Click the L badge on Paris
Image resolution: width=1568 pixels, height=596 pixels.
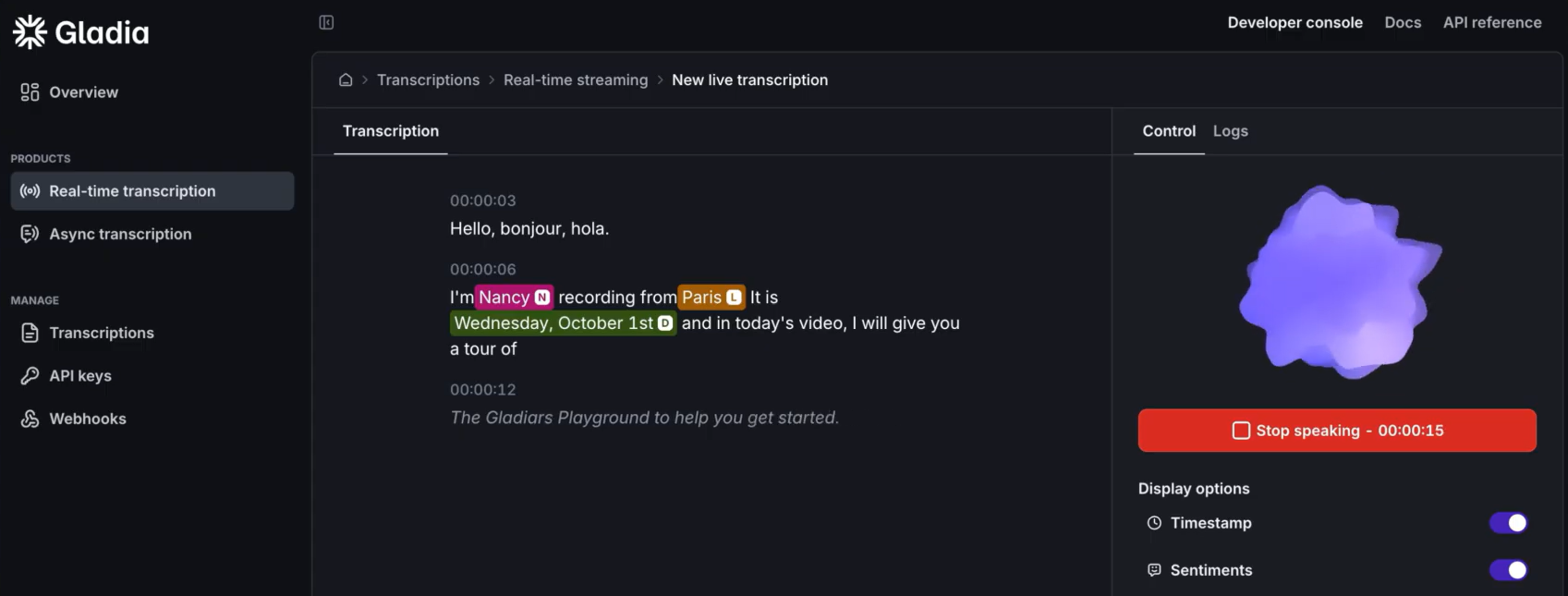click(x=734, y=298)
